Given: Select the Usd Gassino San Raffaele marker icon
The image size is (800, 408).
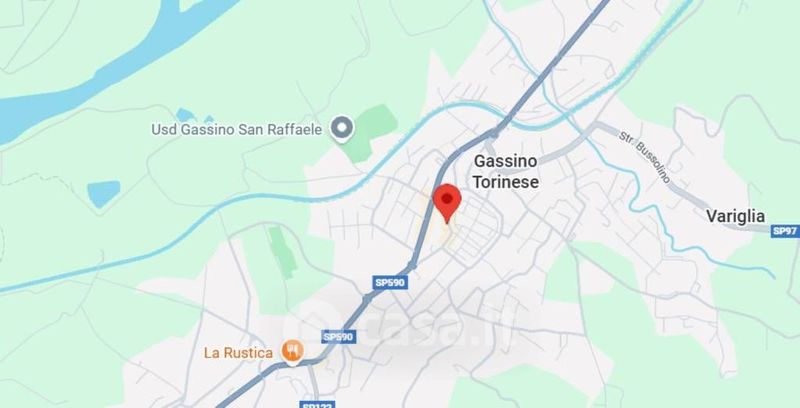Looking at the screenshot, I should [341, 128].
